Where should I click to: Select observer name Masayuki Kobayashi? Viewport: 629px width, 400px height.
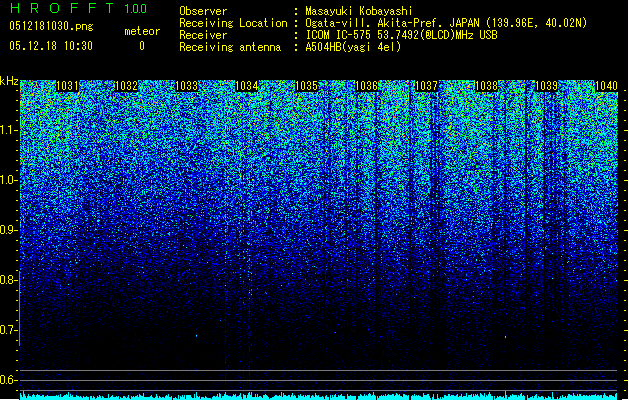pos(359,11)
